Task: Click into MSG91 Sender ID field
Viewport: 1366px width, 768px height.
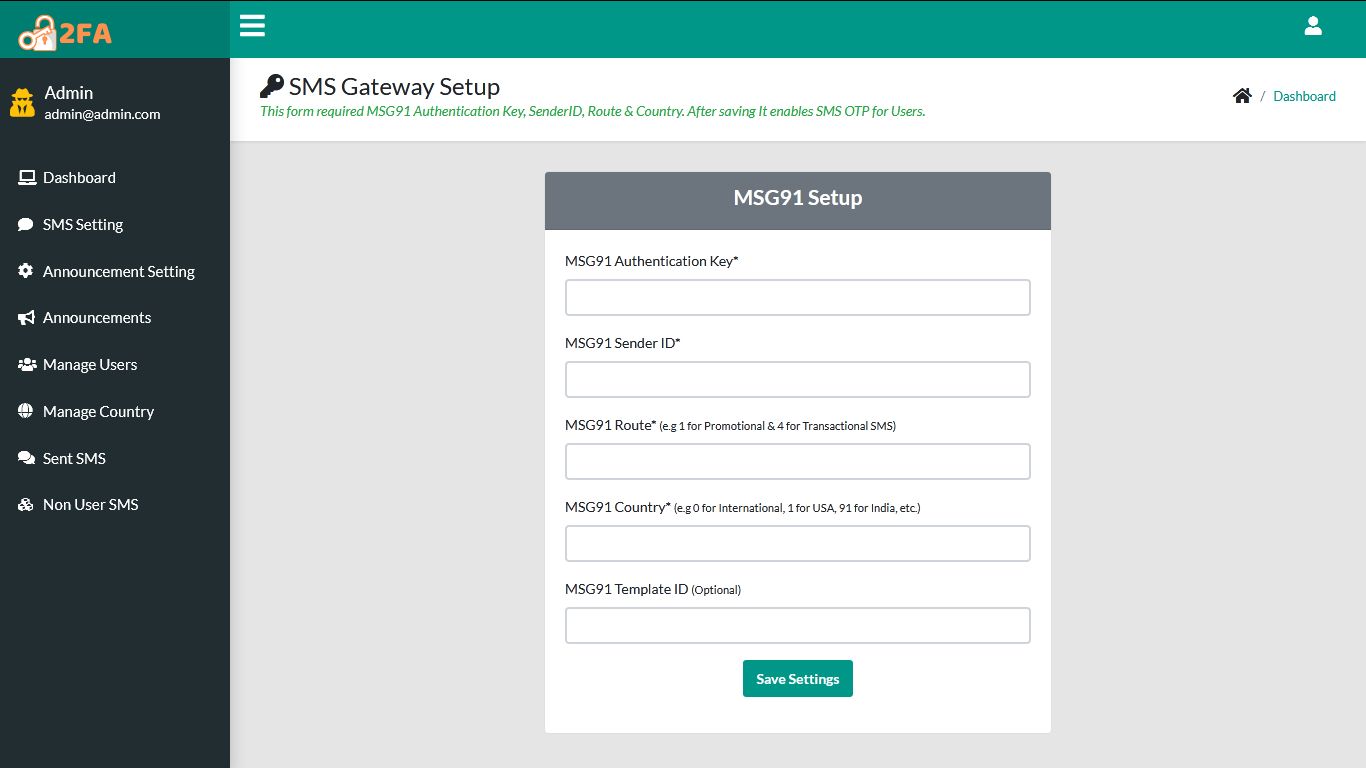Action: tap(797, 380)
